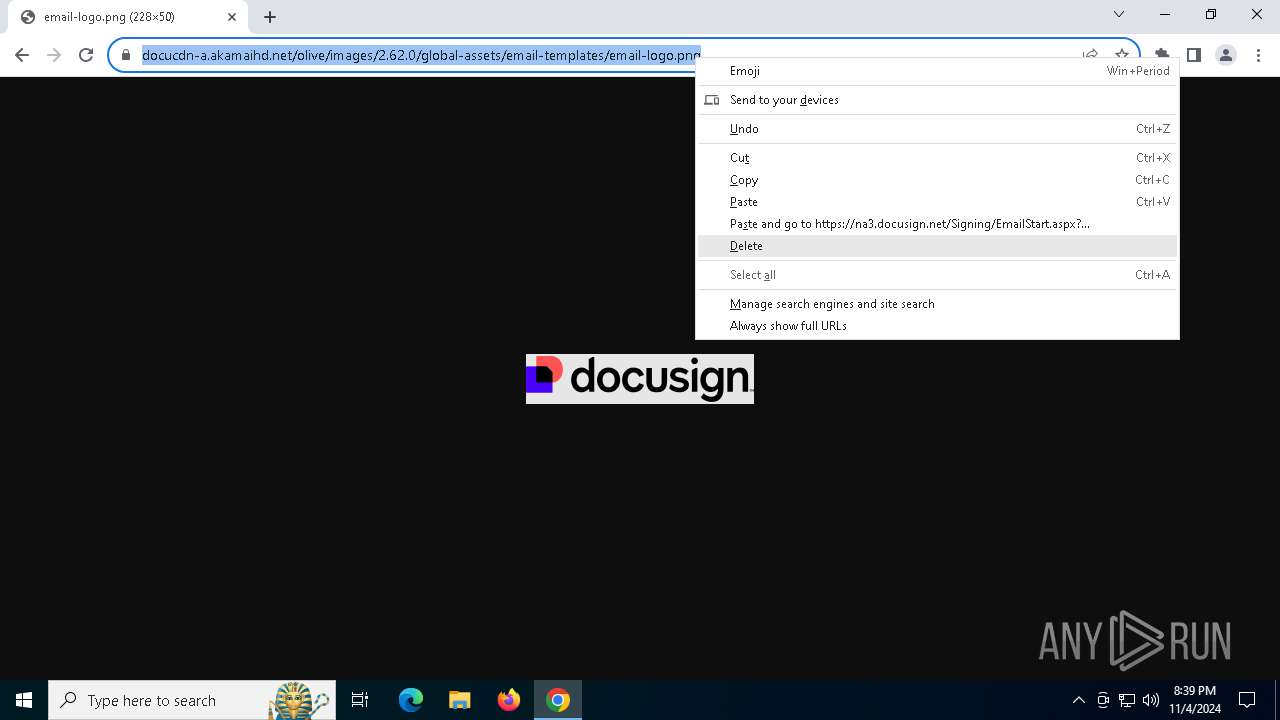The width and height of the screenshot is (1280, 720).
Task: Select Paste and go to docusign URL
Action: (937, 224)
